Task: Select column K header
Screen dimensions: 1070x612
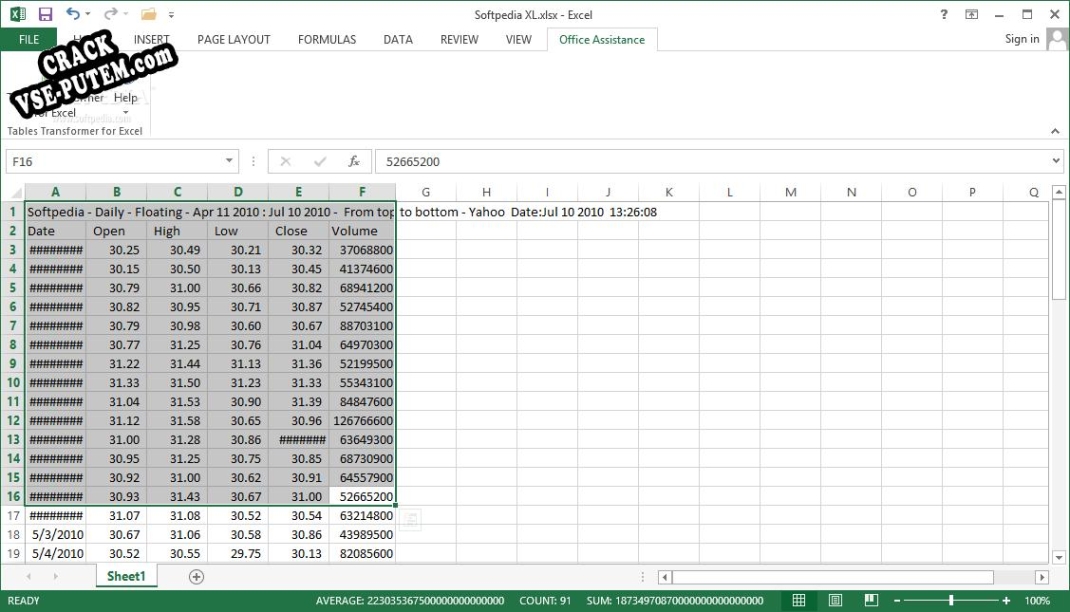Action: click(x=669, y=192)
